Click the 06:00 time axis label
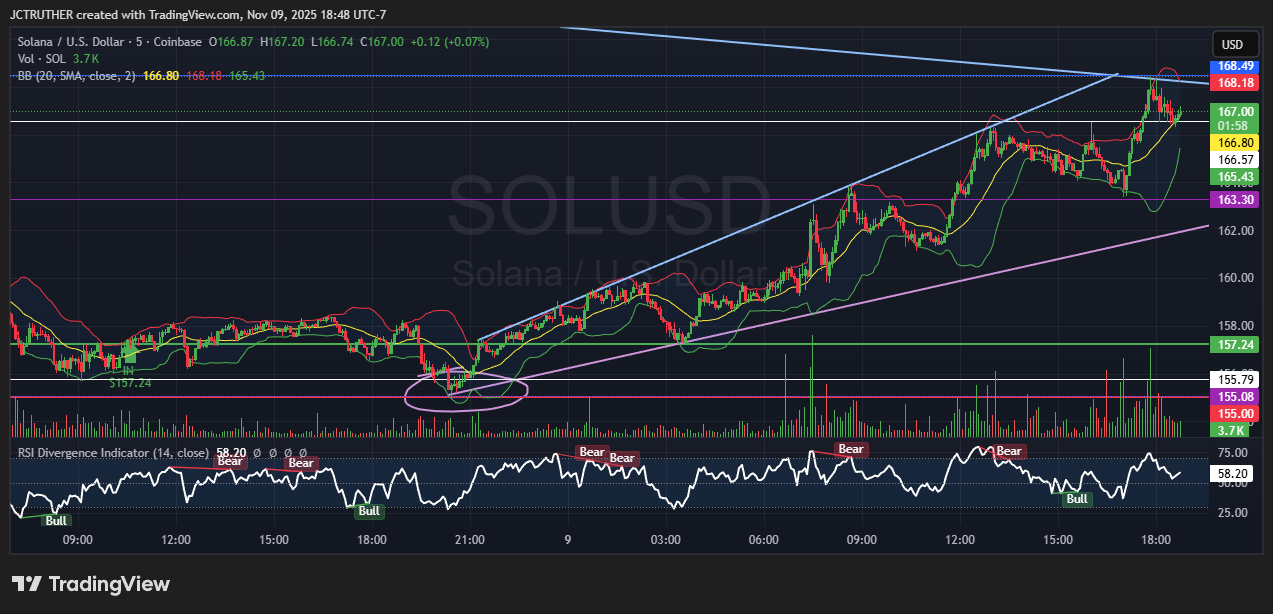 (x=763, y=540)
